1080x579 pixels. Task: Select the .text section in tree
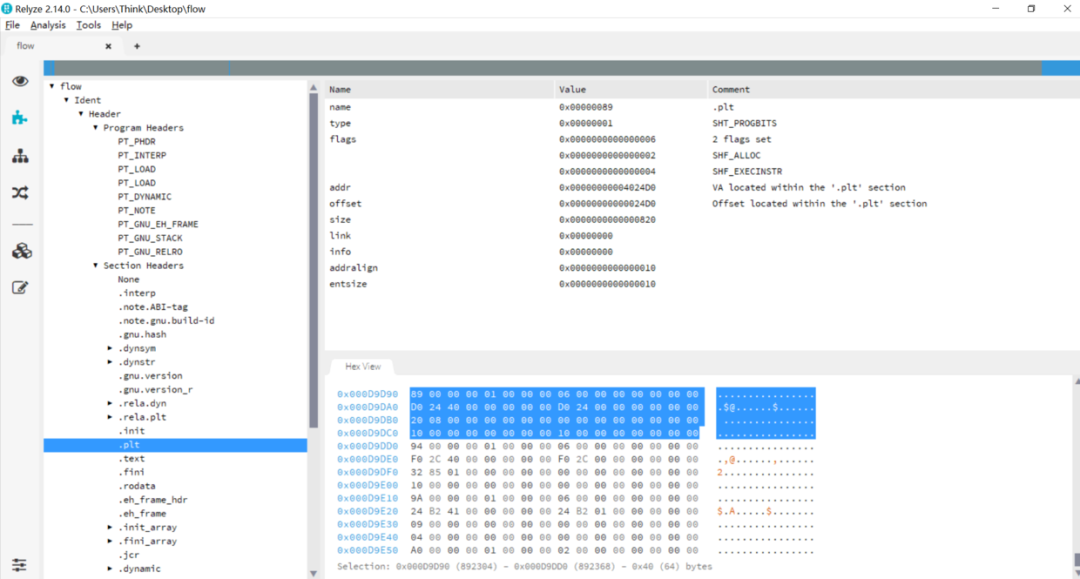click(131, 458)
